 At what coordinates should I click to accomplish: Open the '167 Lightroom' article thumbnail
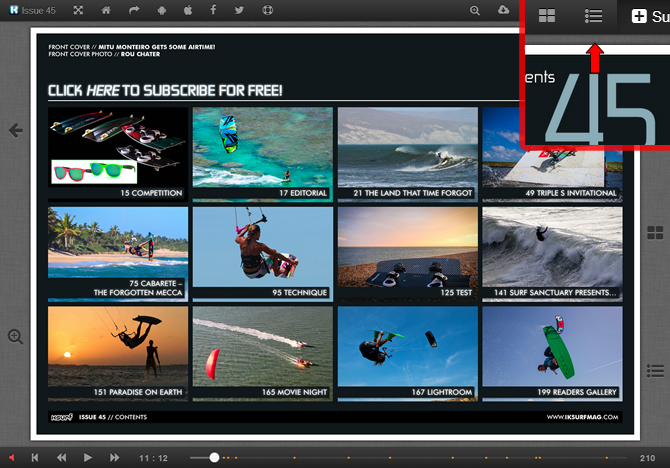[x=405, y=352]
